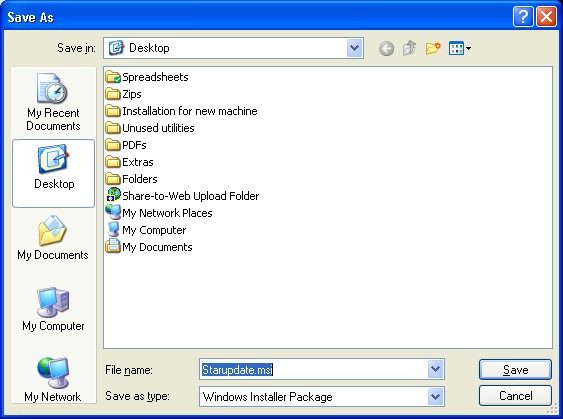Expand the File name dropdown arrow

coord(436,369)
